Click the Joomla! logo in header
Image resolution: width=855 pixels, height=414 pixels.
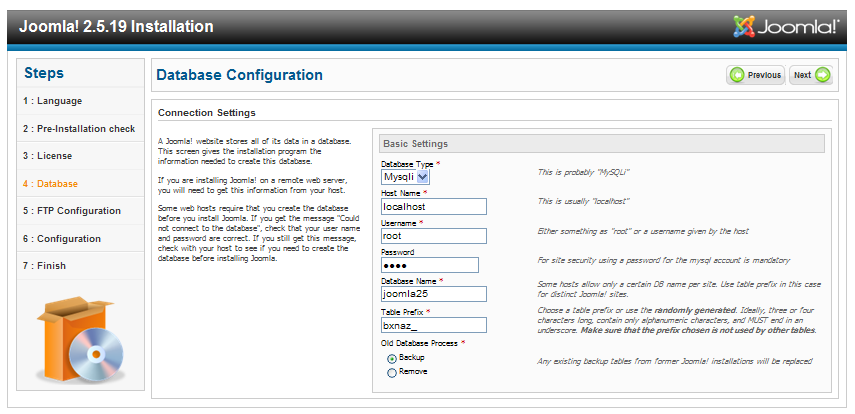pyautogui.click(x=786, y=26)
